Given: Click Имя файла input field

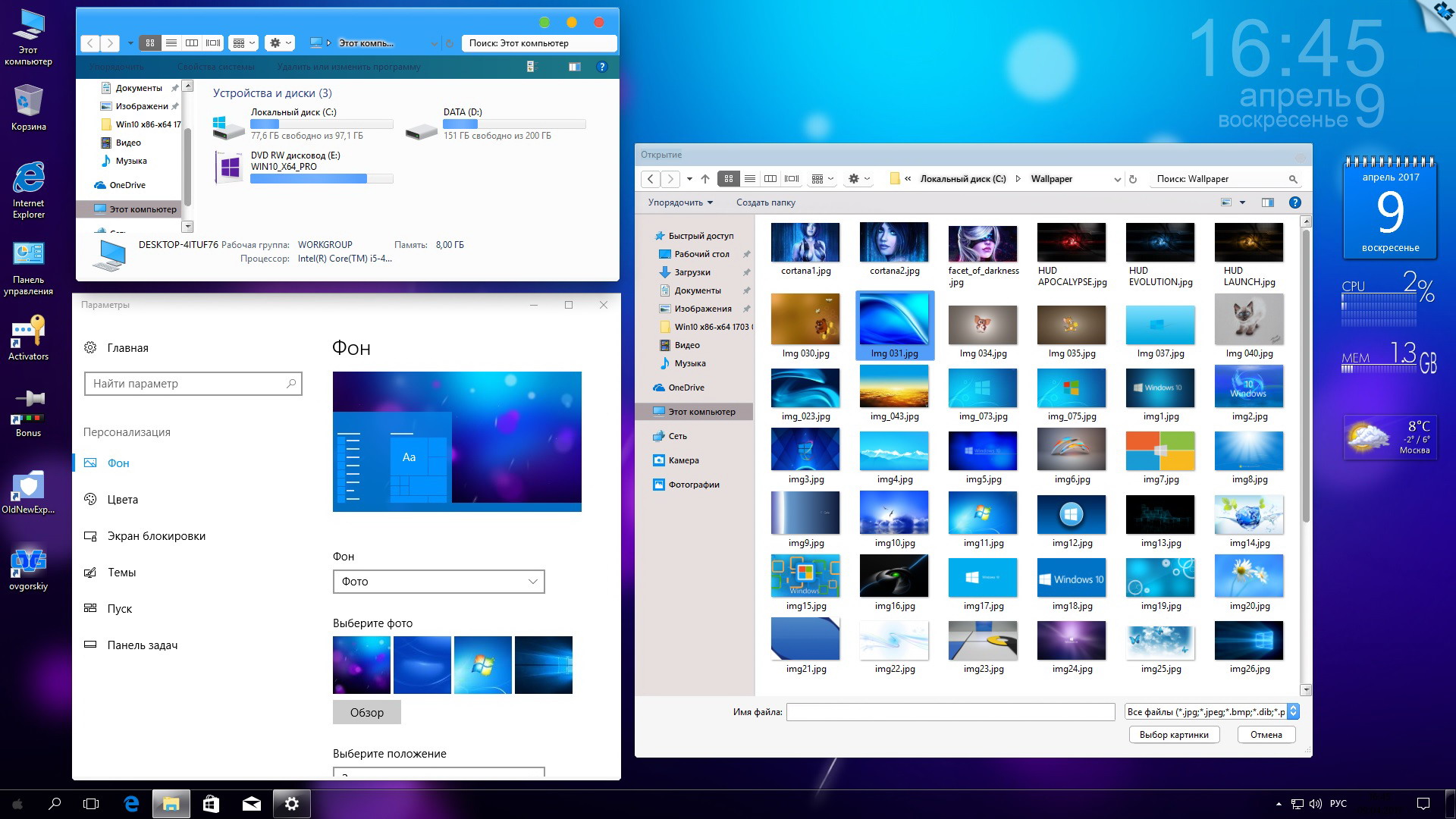Looking at the screenshot, I should pos(950,712).
